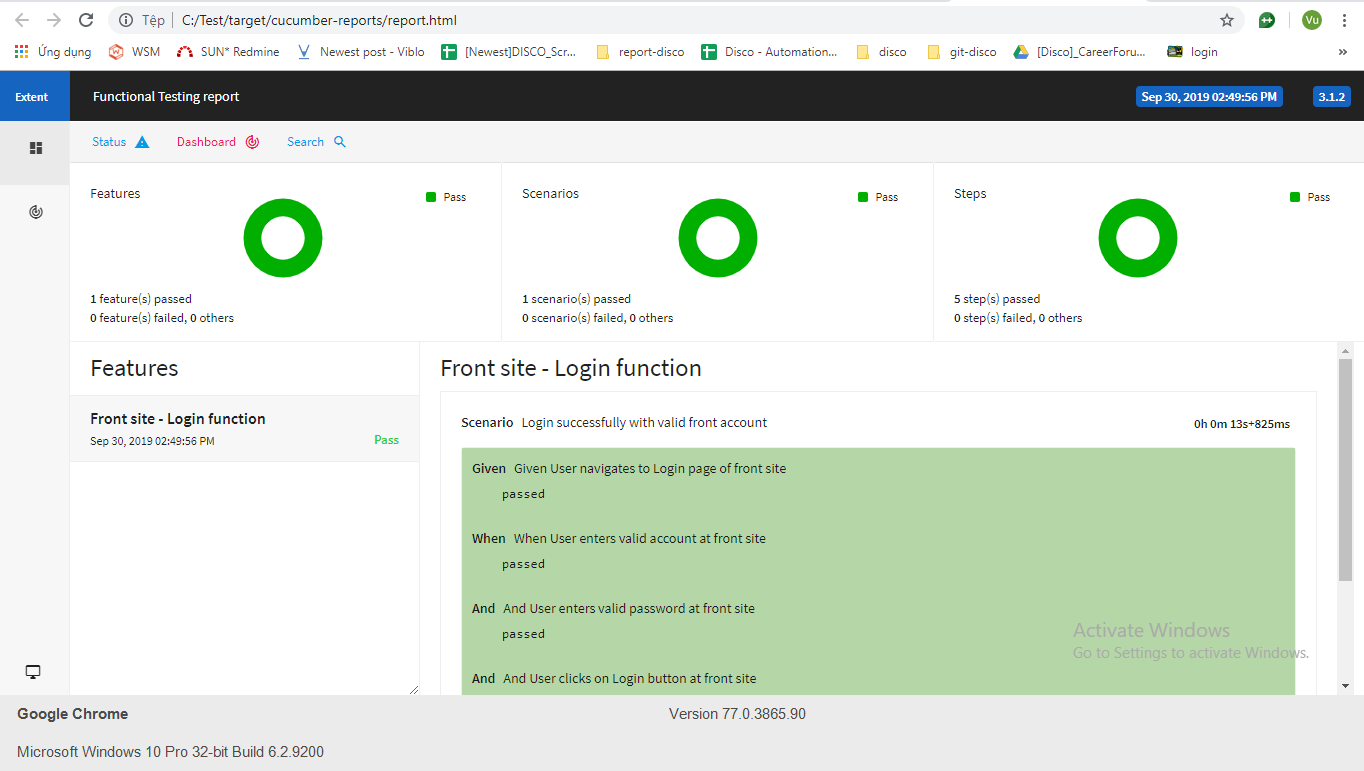Click the Extent logo button
Viewport: 1364px width, 771px height.
(x=32, y=97)
